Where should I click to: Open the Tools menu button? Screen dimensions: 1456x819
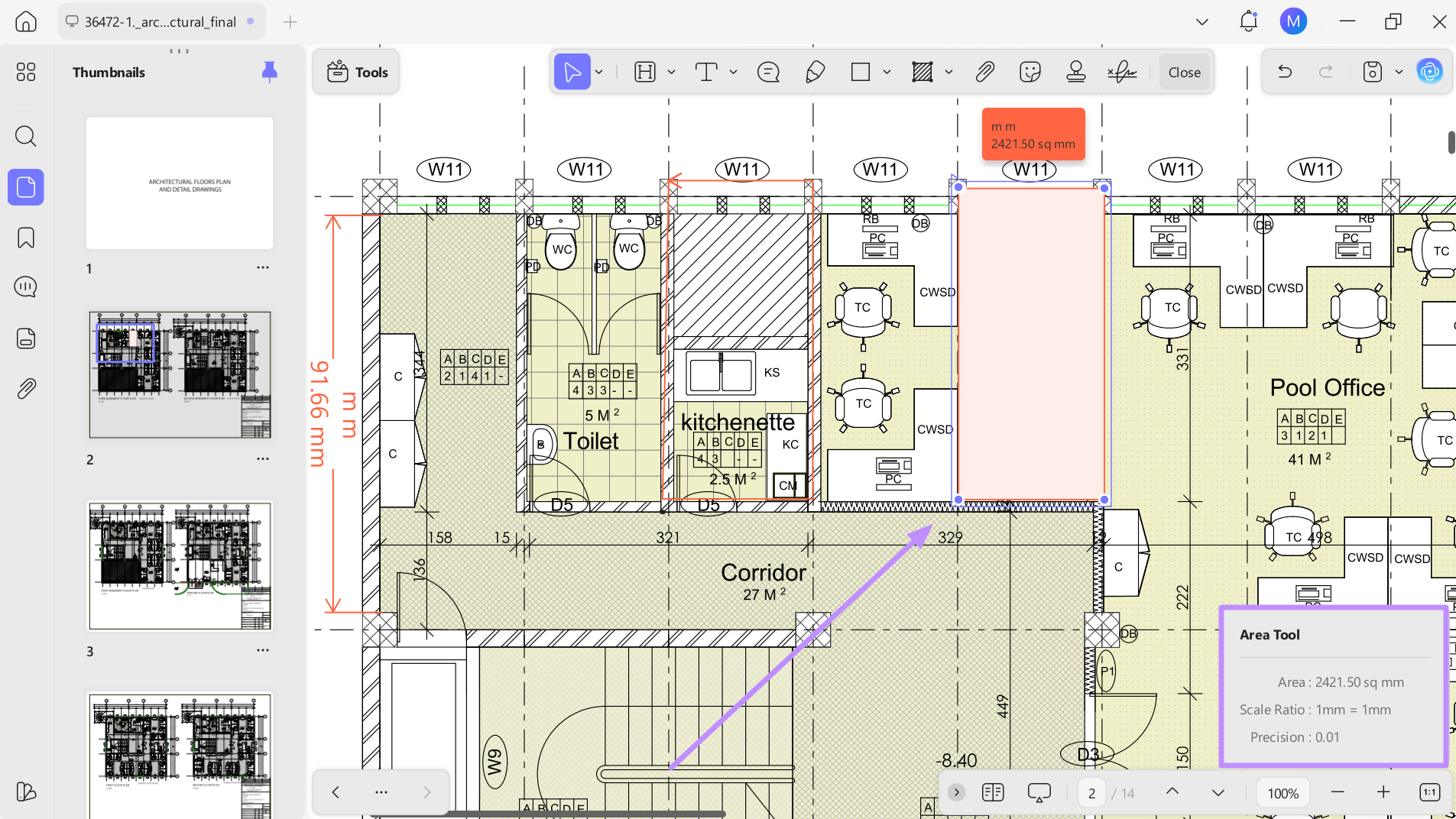click(x=357, y=73)
